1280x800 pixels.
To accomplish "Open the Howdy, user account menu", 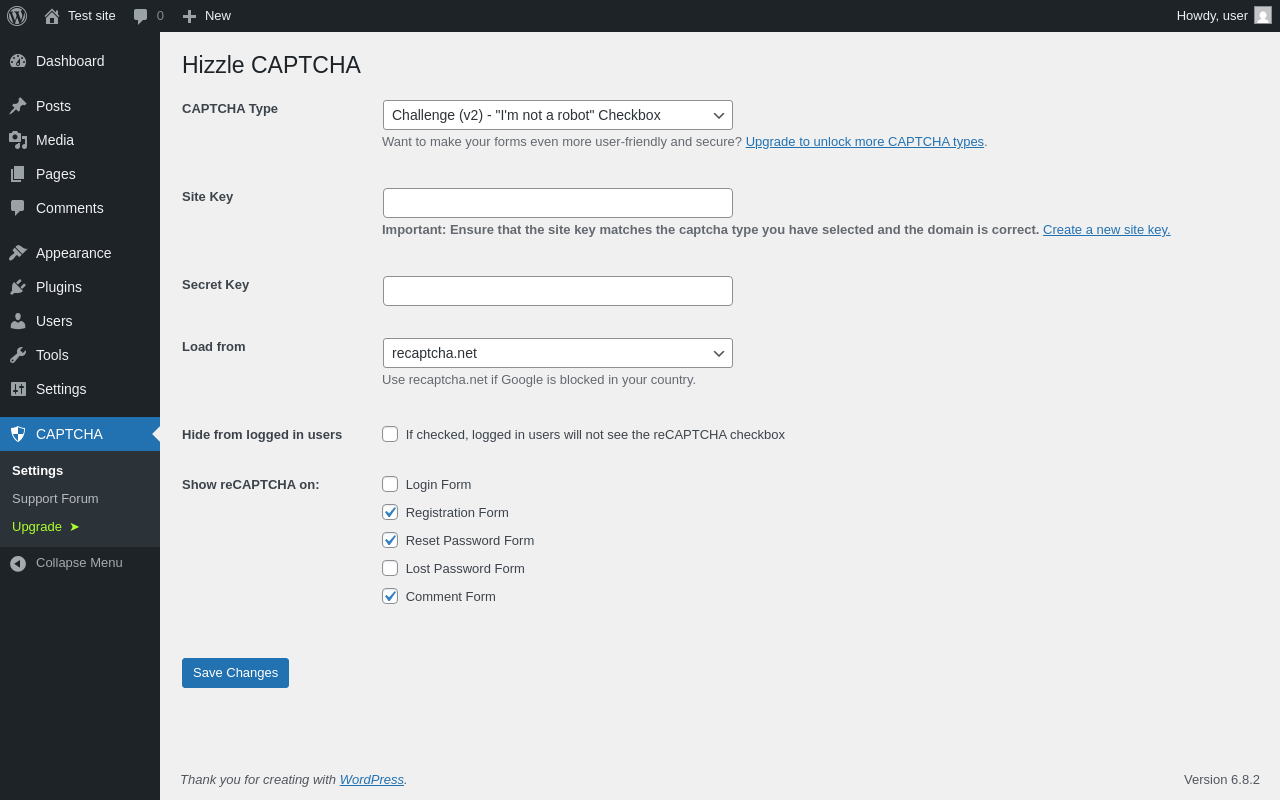I will (1224, 16).
